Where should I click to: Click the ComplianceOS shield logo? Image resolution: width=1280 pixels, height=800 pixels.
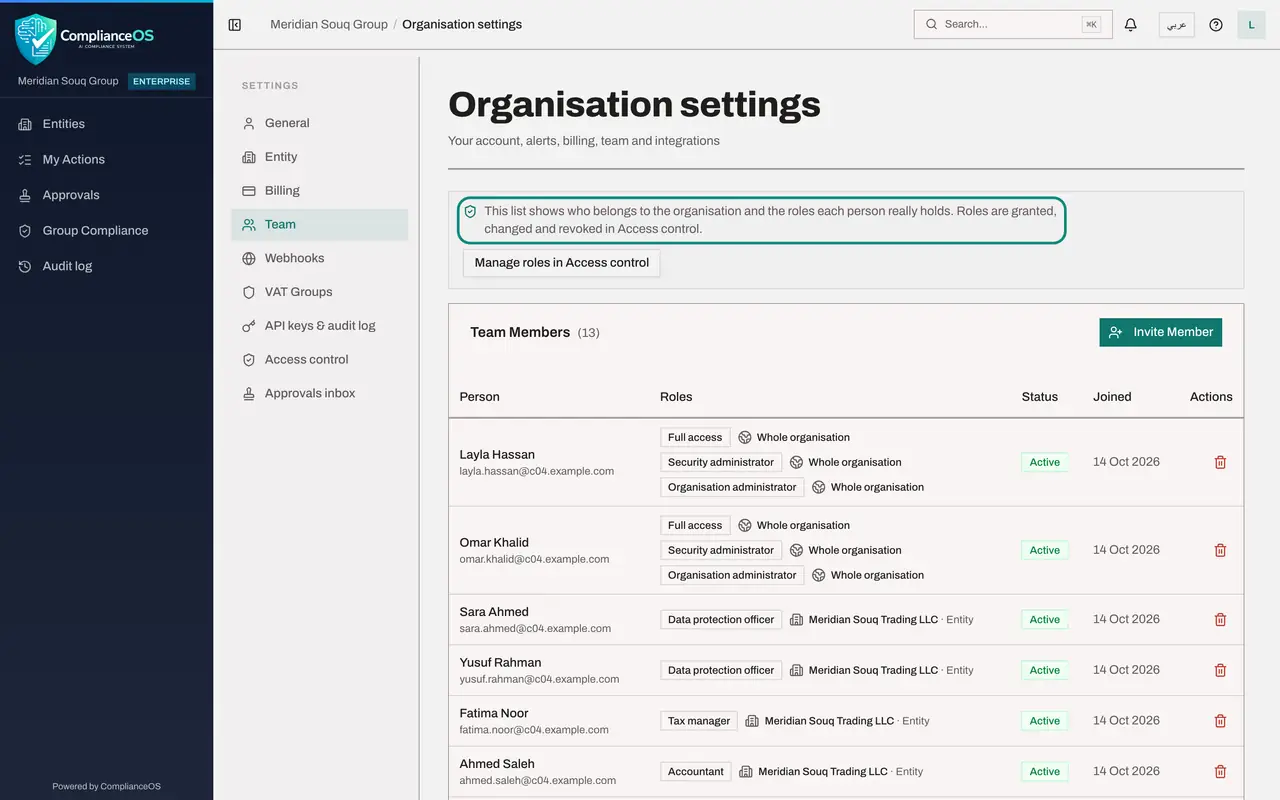click(36, 39)
